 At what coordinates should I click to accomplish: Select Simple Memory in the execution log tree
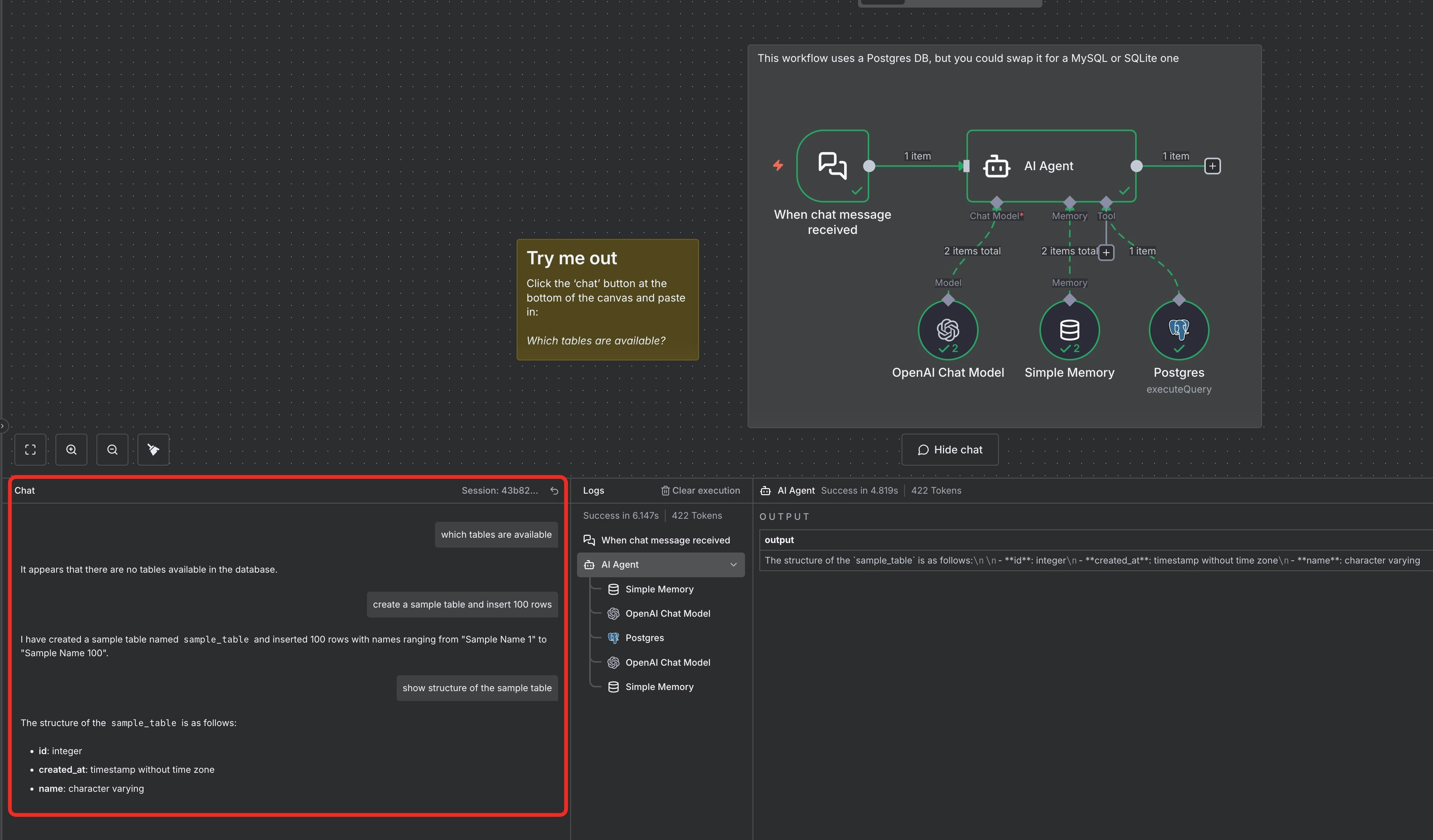point(659,589)
